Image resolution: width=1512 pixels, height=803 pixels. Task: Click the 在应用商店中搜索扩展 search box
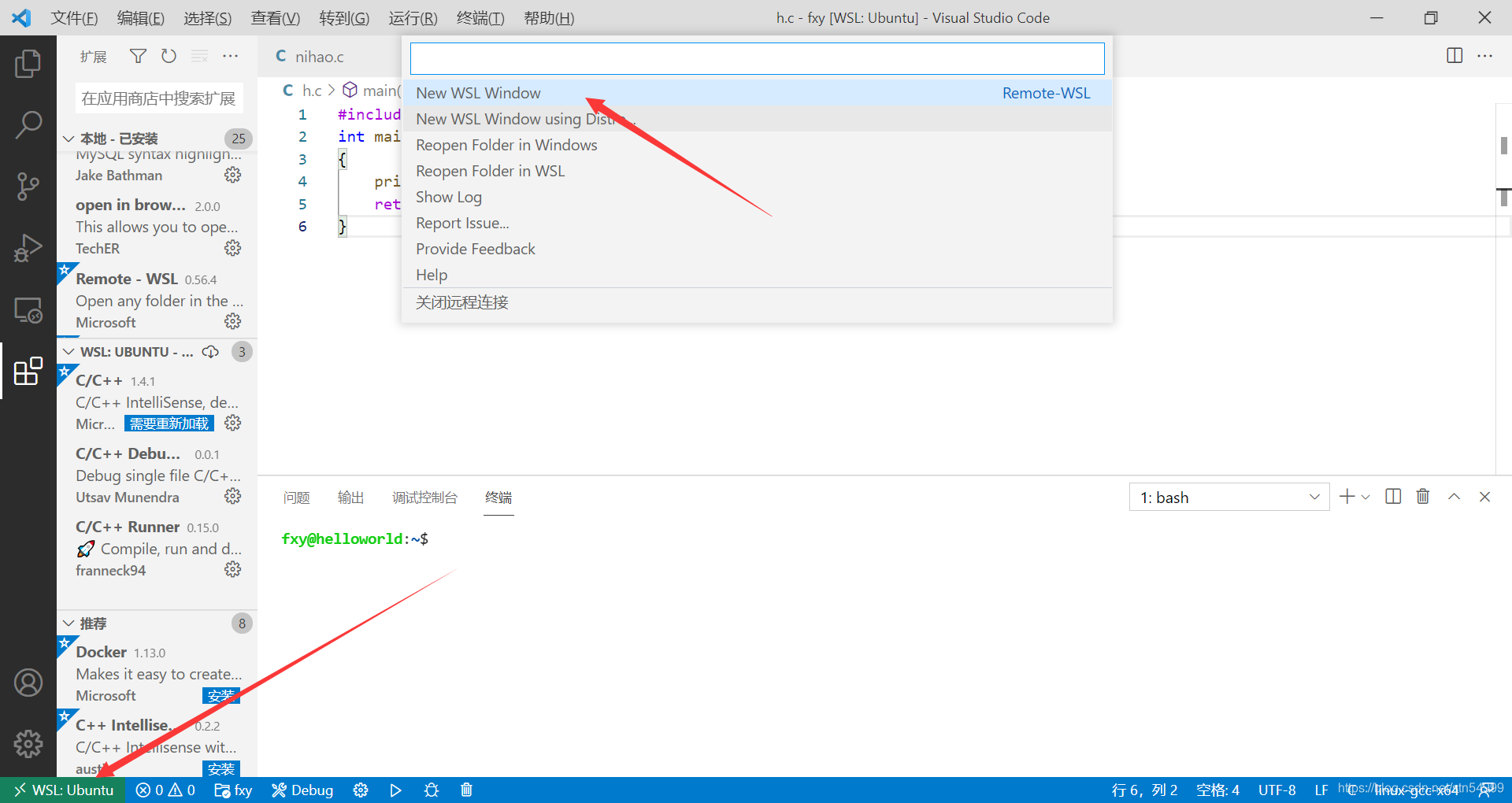(x=158, y=98)
